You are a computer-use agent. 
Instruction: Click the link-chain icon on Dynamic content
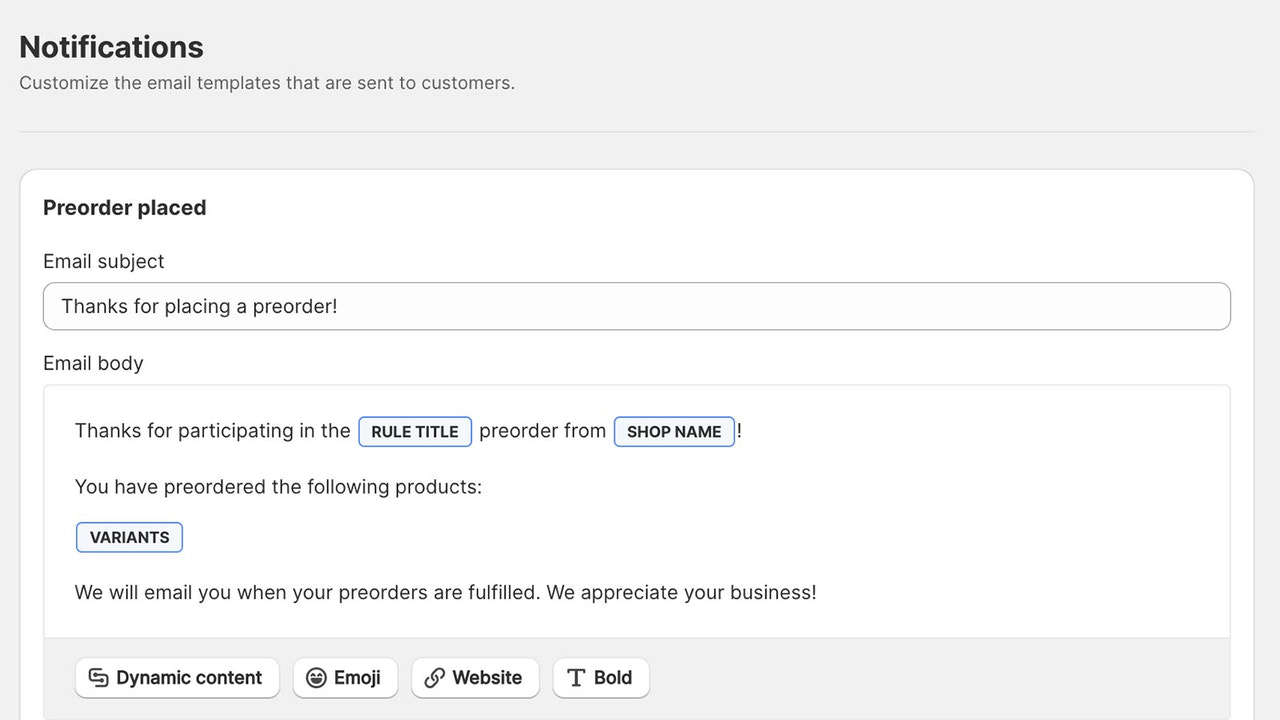click(98, 678)
